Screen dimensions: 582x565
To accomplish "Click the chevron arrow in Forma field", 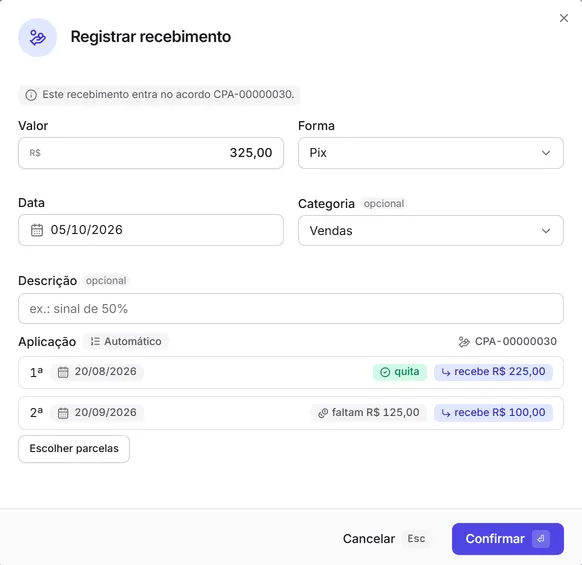I will (546, 153).
